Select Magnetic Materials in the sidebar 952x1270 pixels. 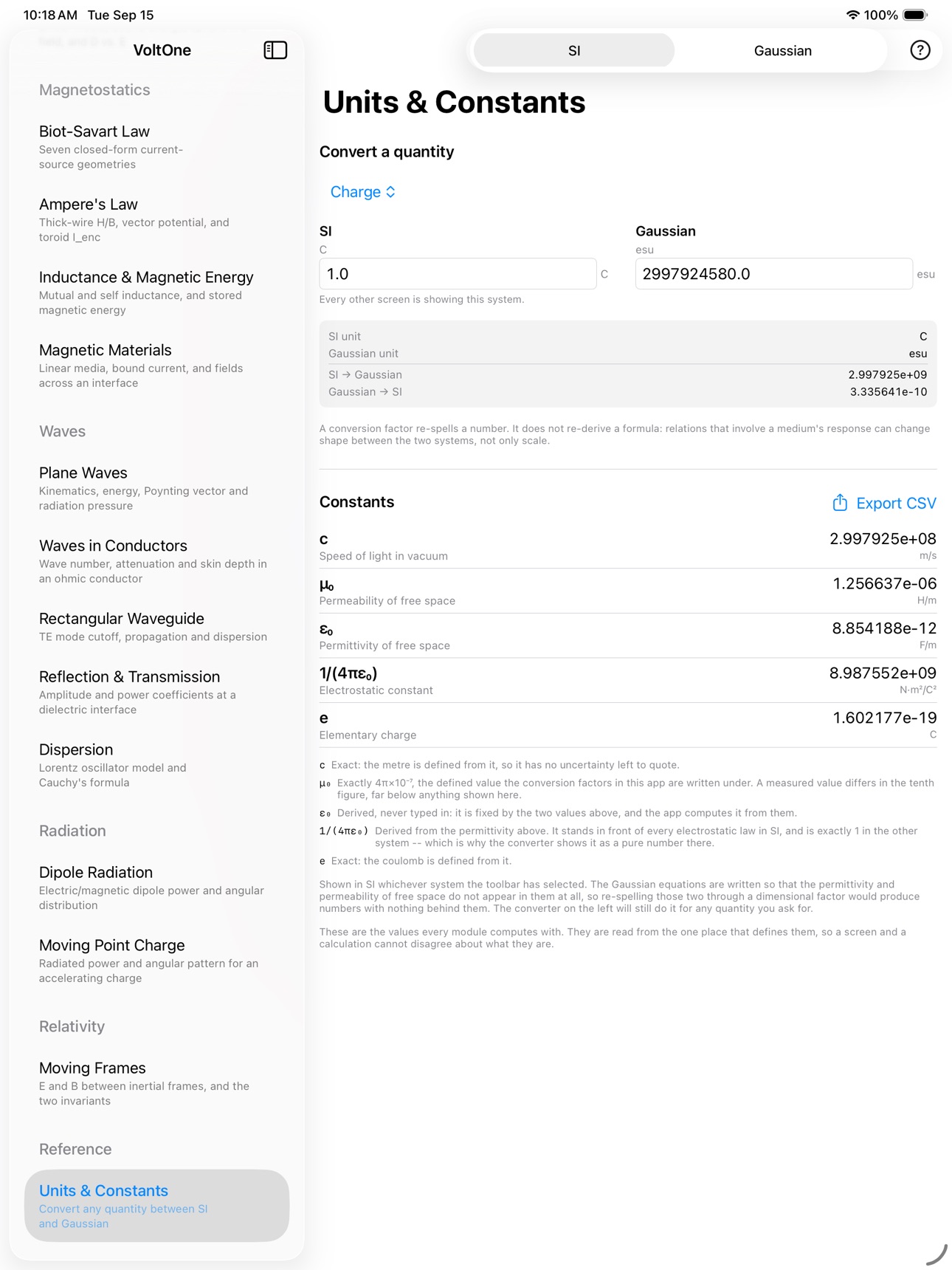pos(156,366)
